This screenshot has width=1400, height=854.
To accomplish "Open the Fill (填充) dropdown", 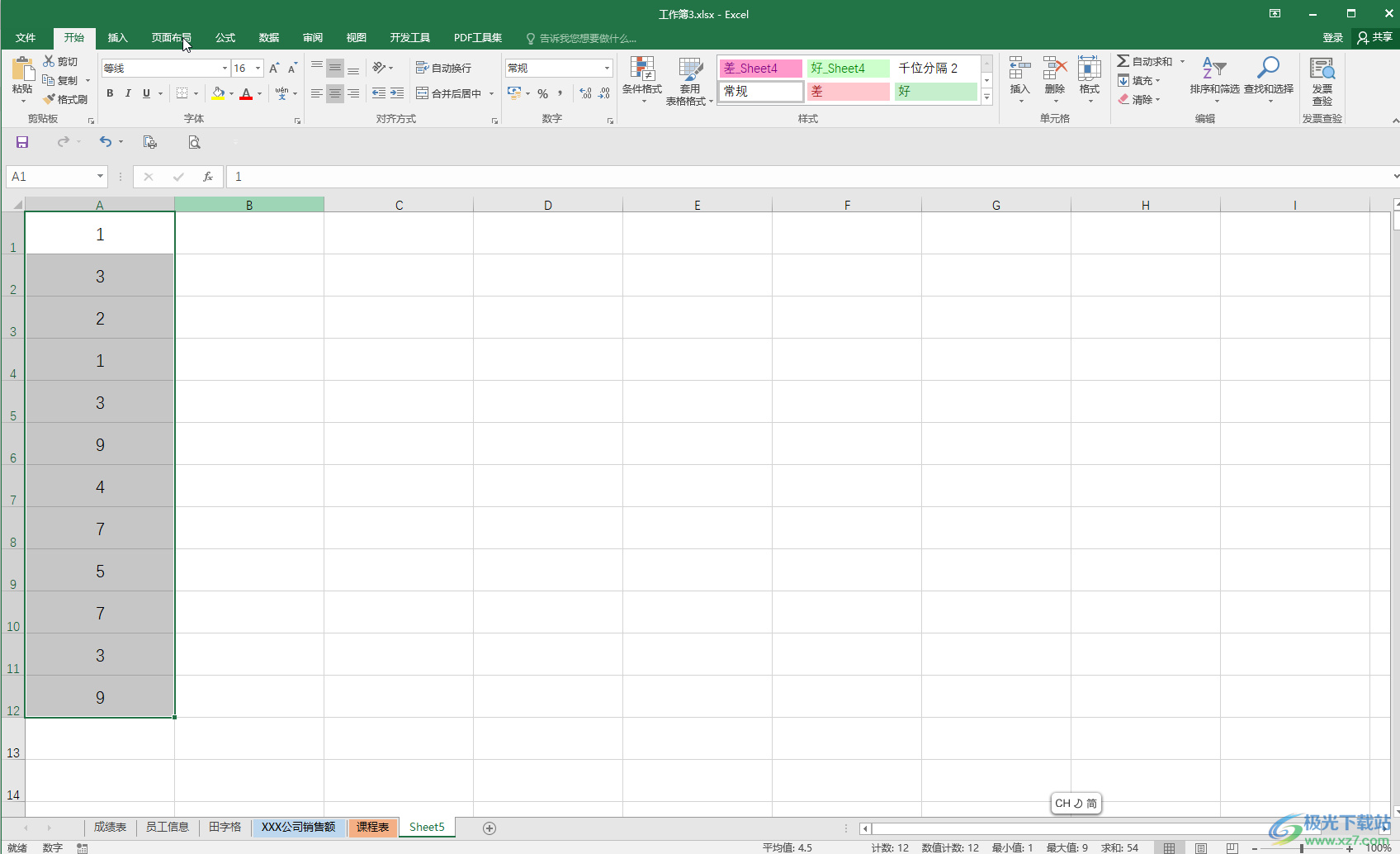I will [x=1138, y=80].
